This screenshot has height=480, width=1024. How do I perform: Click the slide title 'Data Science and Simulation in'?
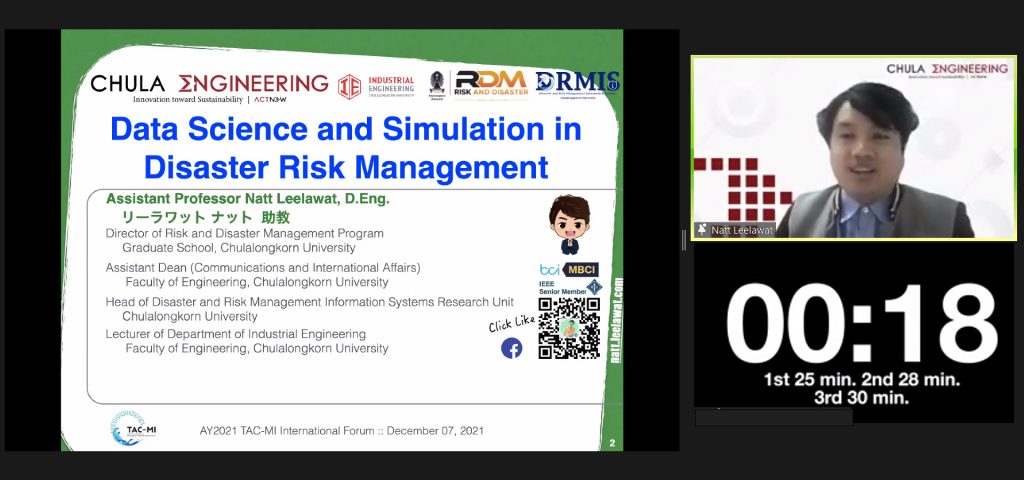tap(345, 129)
